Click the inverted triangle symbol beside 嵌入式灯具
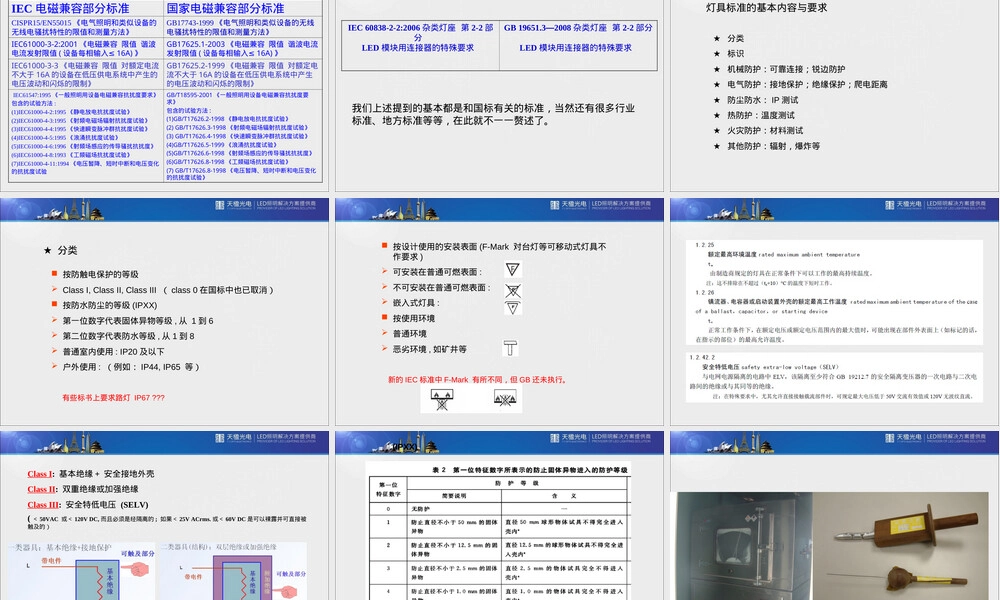Viewport: 1000px width, 600px height. pyautogui.click(x=513, y=308)
